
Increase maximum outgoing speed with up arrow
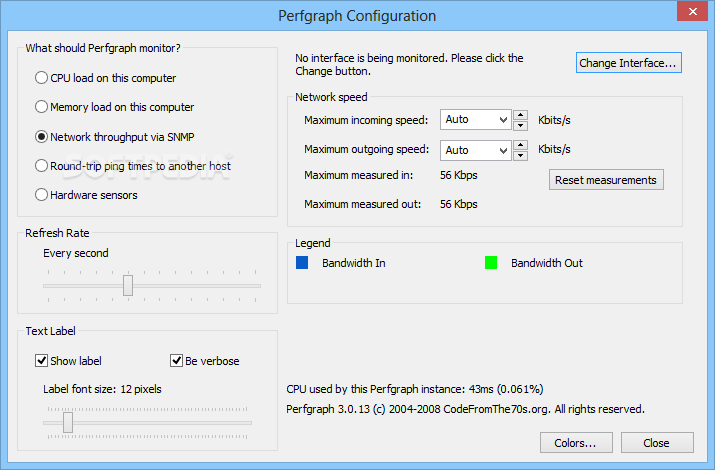(x=520, y=145)
